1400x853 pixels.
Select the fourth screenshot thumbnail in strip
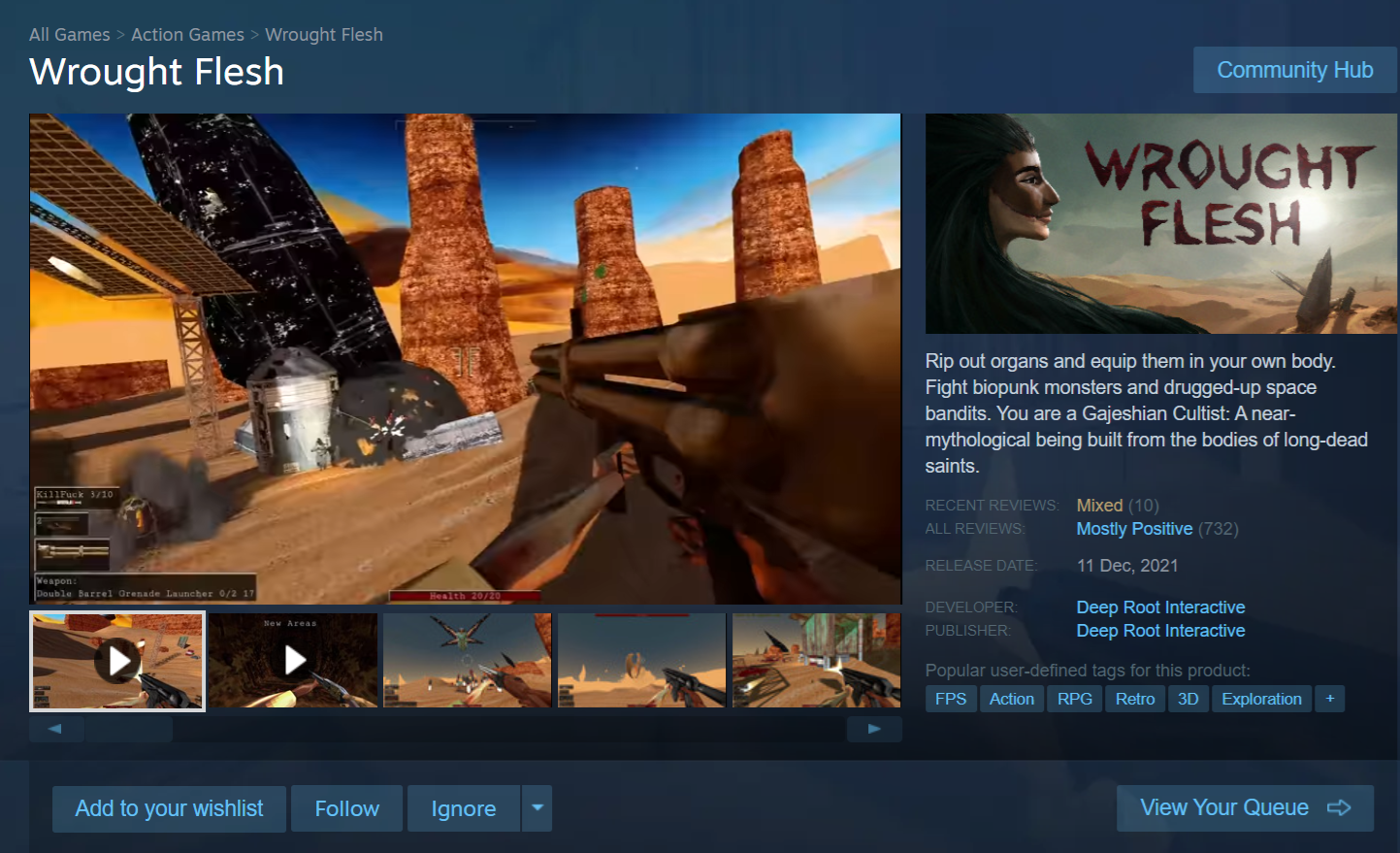pos(642,660)
